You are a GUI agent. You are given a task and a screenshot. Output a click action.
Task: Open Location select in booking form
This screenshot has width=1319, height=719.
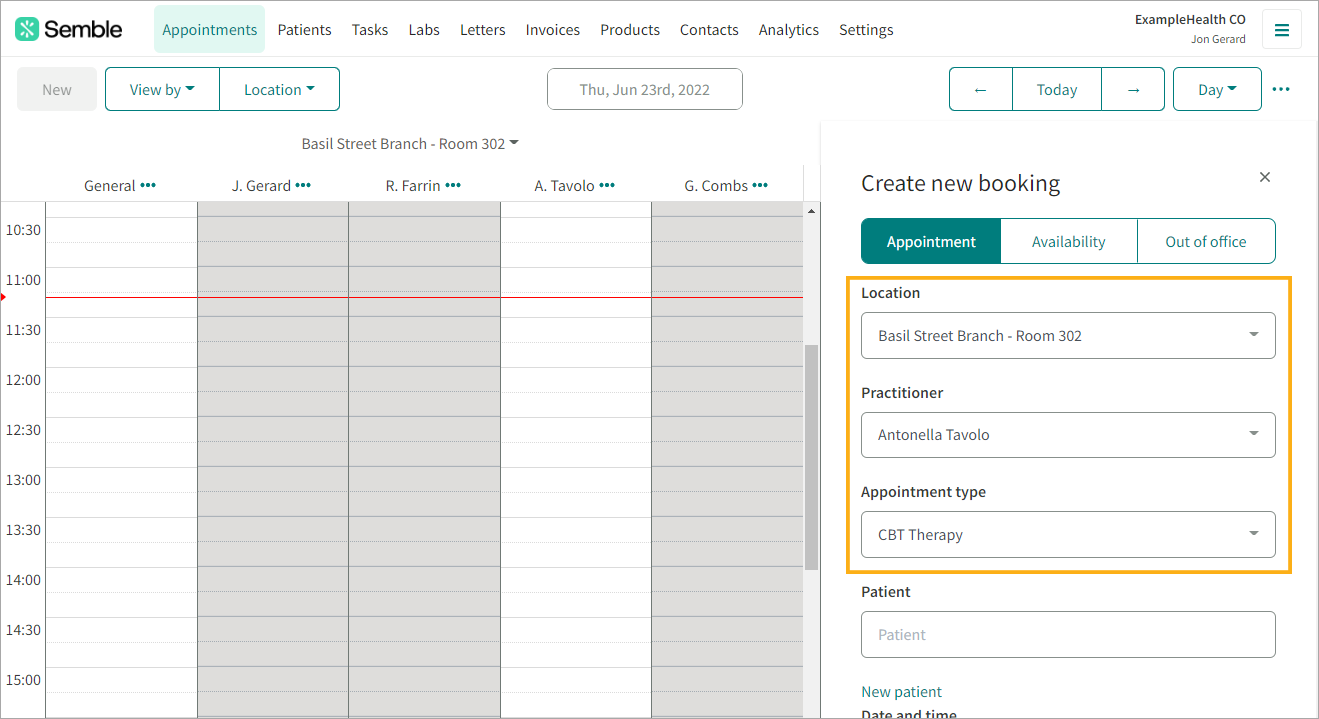1068,335
